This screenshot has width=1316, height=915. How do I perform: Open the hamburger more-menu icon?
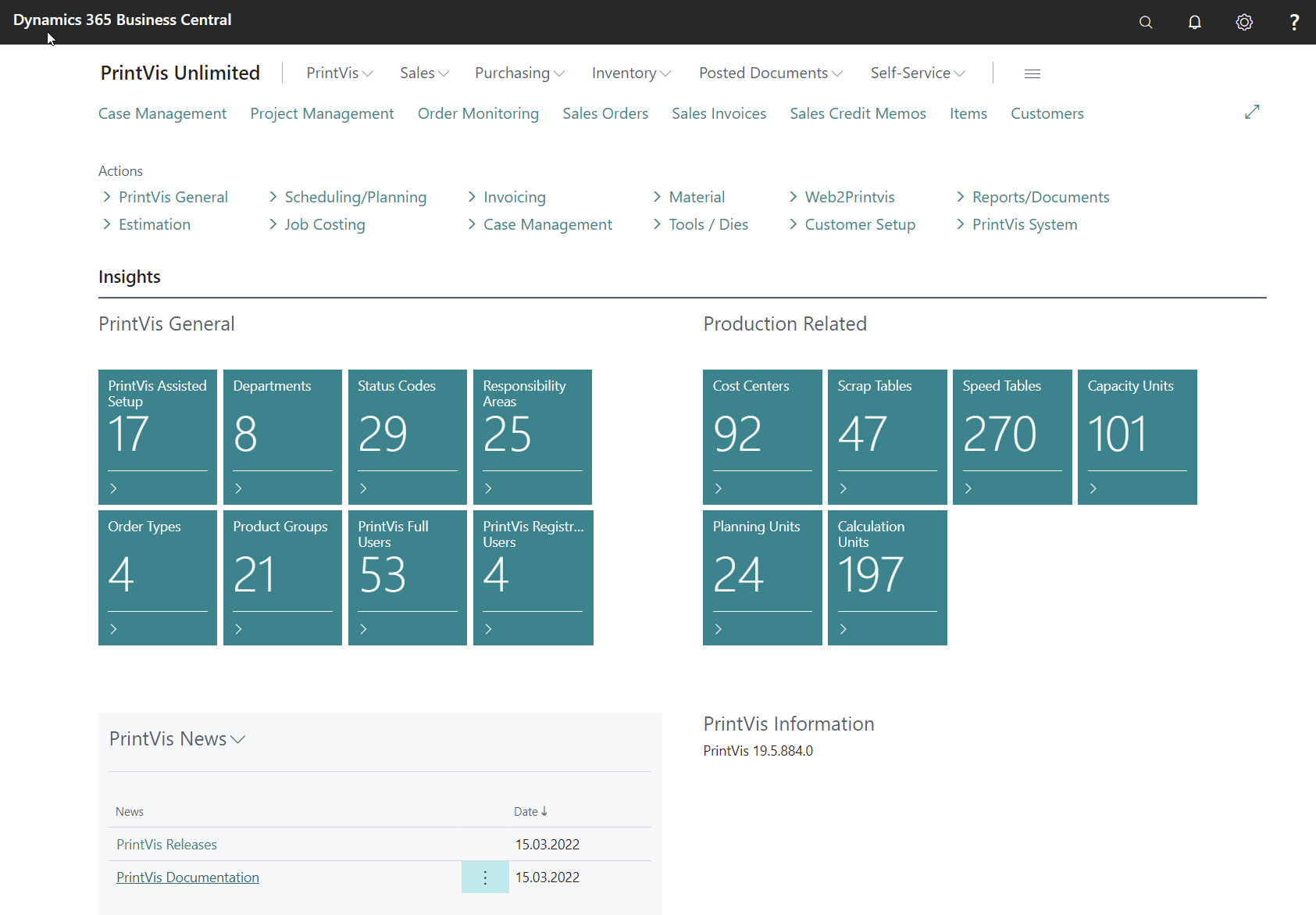click(1032, 73)
